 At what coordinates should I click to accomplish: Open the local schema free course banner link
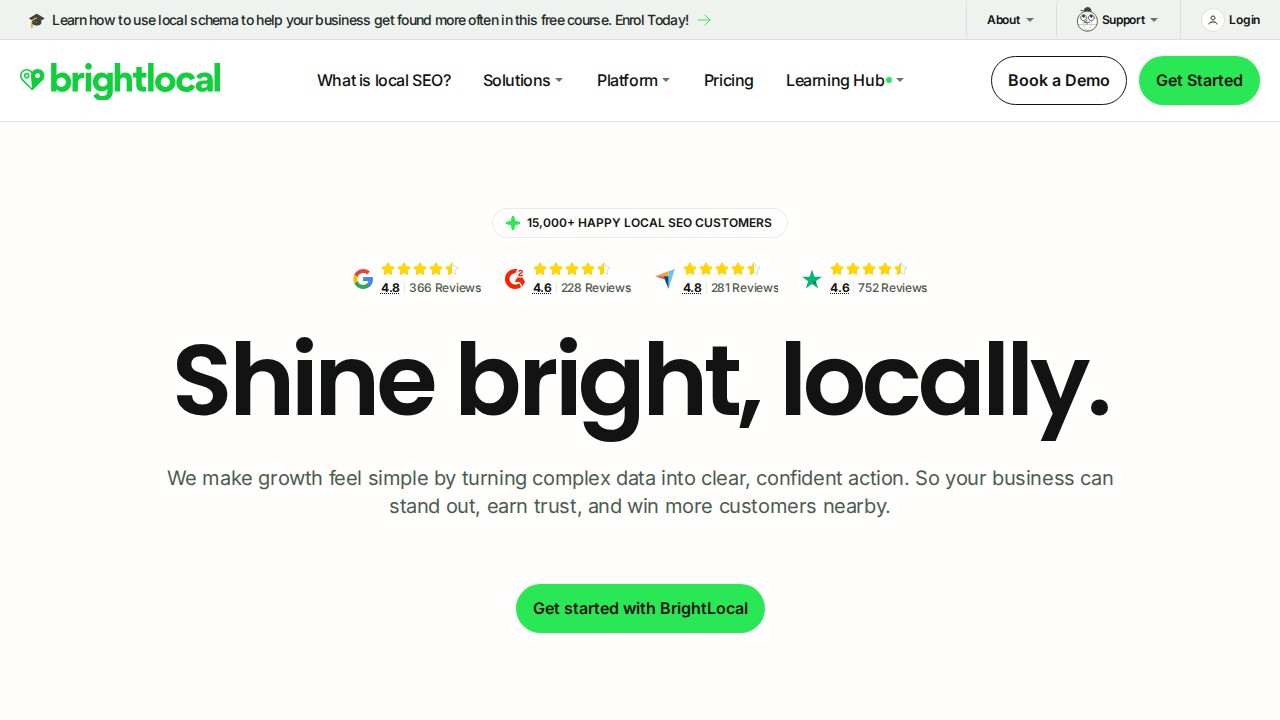(370, 20)
